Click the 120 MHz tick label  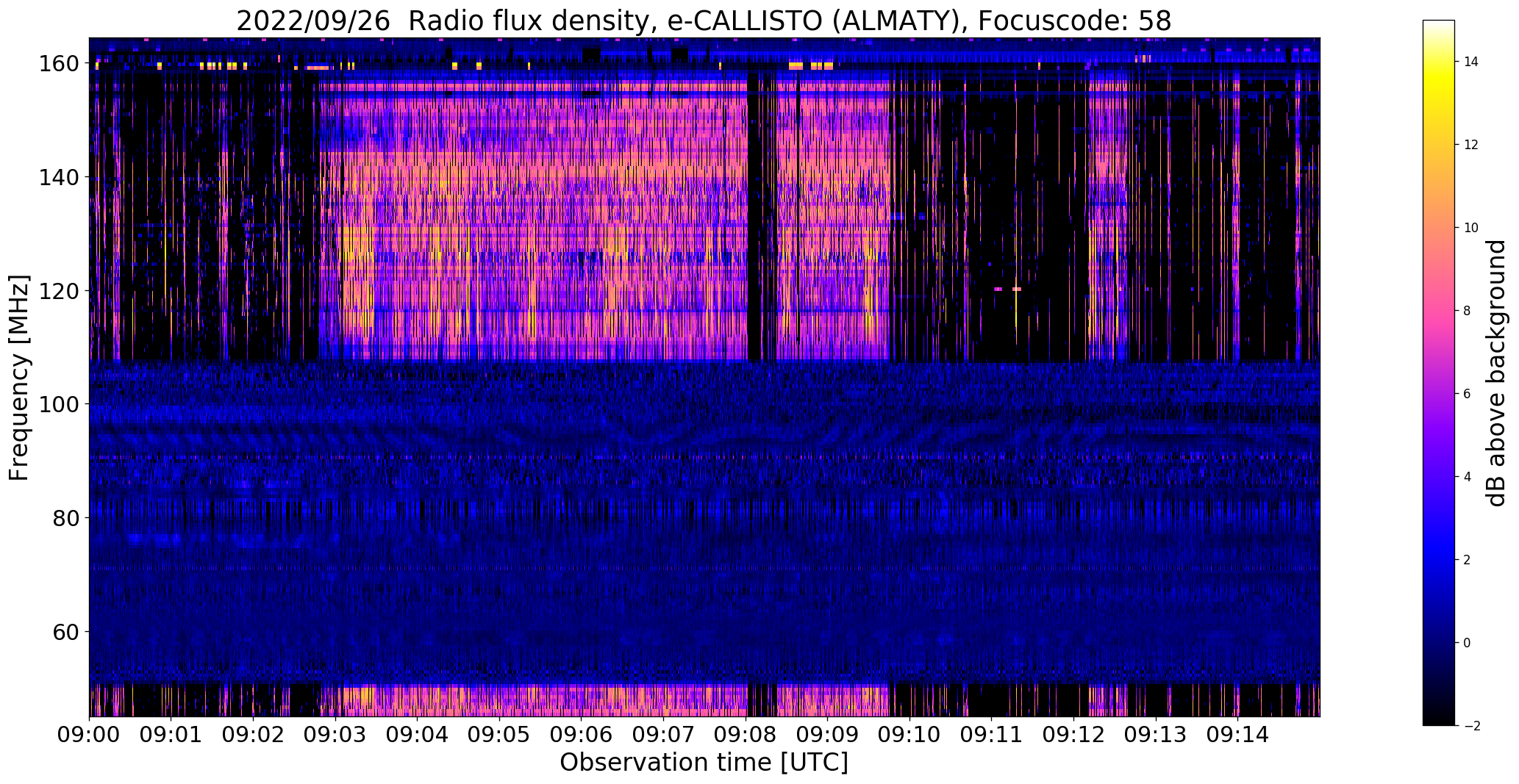(60, 291)
